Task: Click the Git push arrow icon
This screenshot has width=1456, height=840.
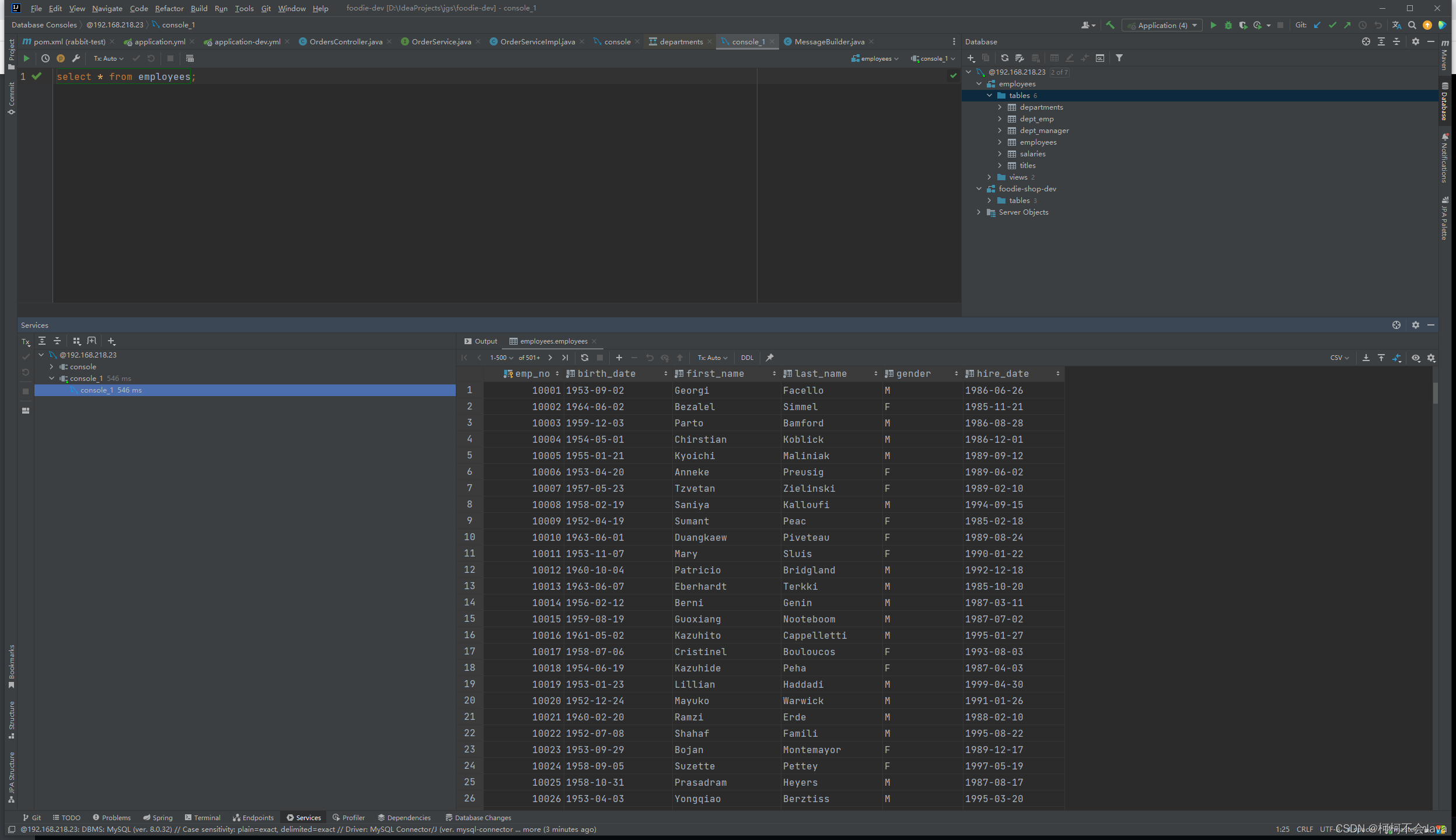Action: 1347,25
